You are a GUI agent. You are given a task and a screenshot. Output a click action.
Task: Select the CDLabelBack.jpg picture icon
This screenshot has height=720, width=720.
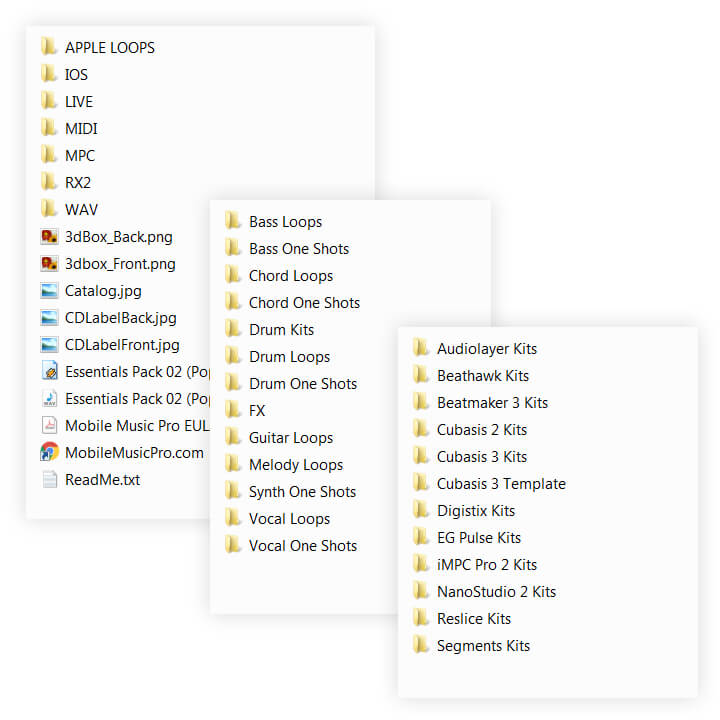[x=49, y=318]
